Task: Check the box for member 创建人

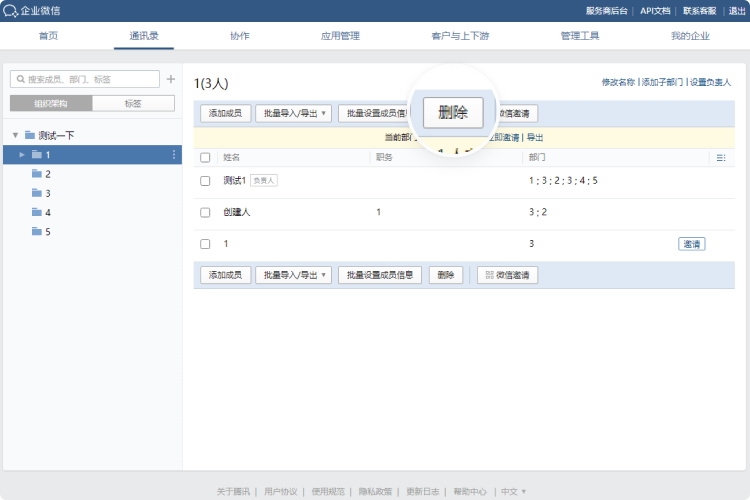Action: (205, 212)
